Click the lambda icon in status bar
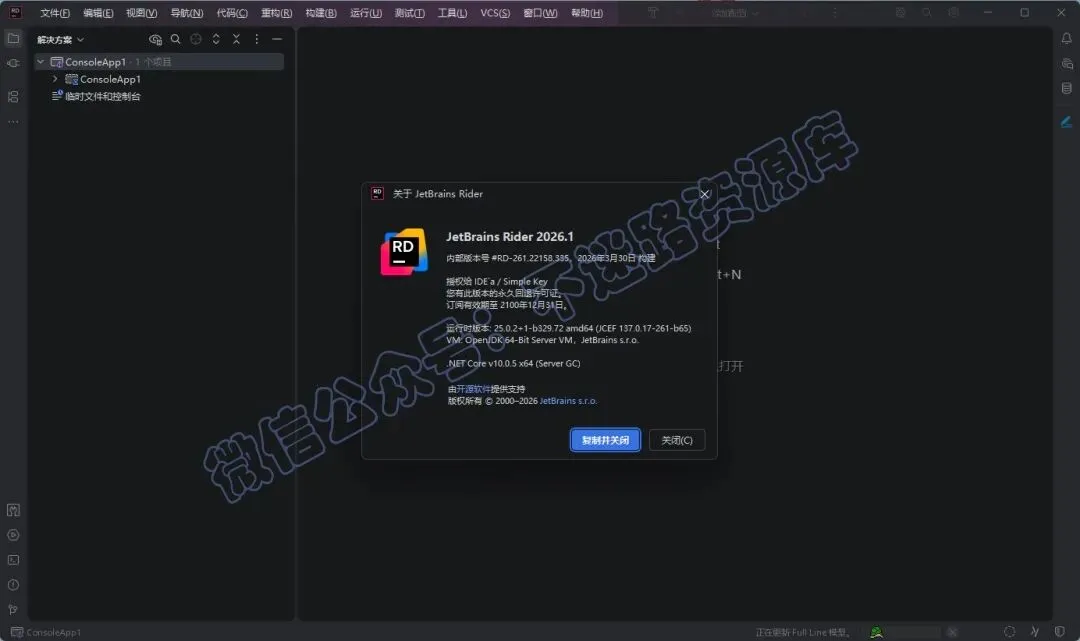Viewport: 1080px width, 641px height. tap(1035, 631)
